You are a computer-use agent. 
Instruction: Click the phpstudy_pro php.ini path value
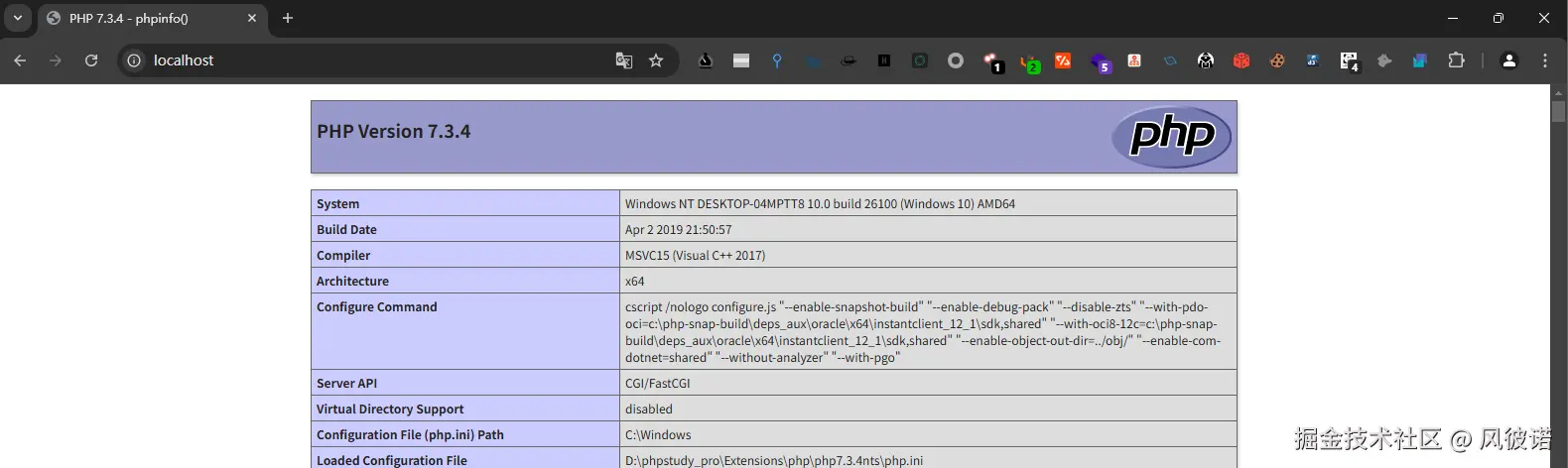pos(774,460)
